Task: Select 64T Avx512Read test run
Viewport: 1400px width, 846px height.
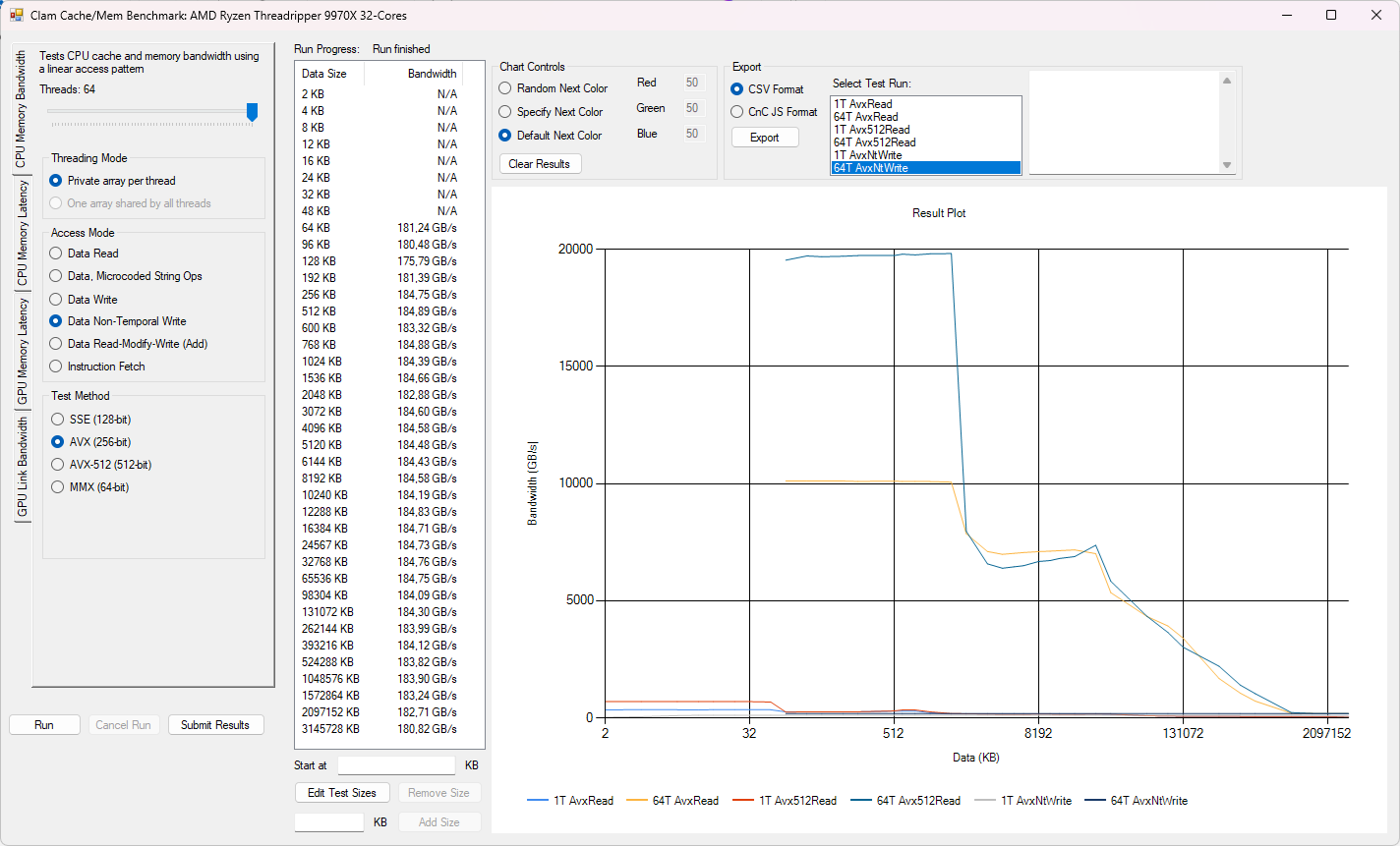Action: pos(925,142)
